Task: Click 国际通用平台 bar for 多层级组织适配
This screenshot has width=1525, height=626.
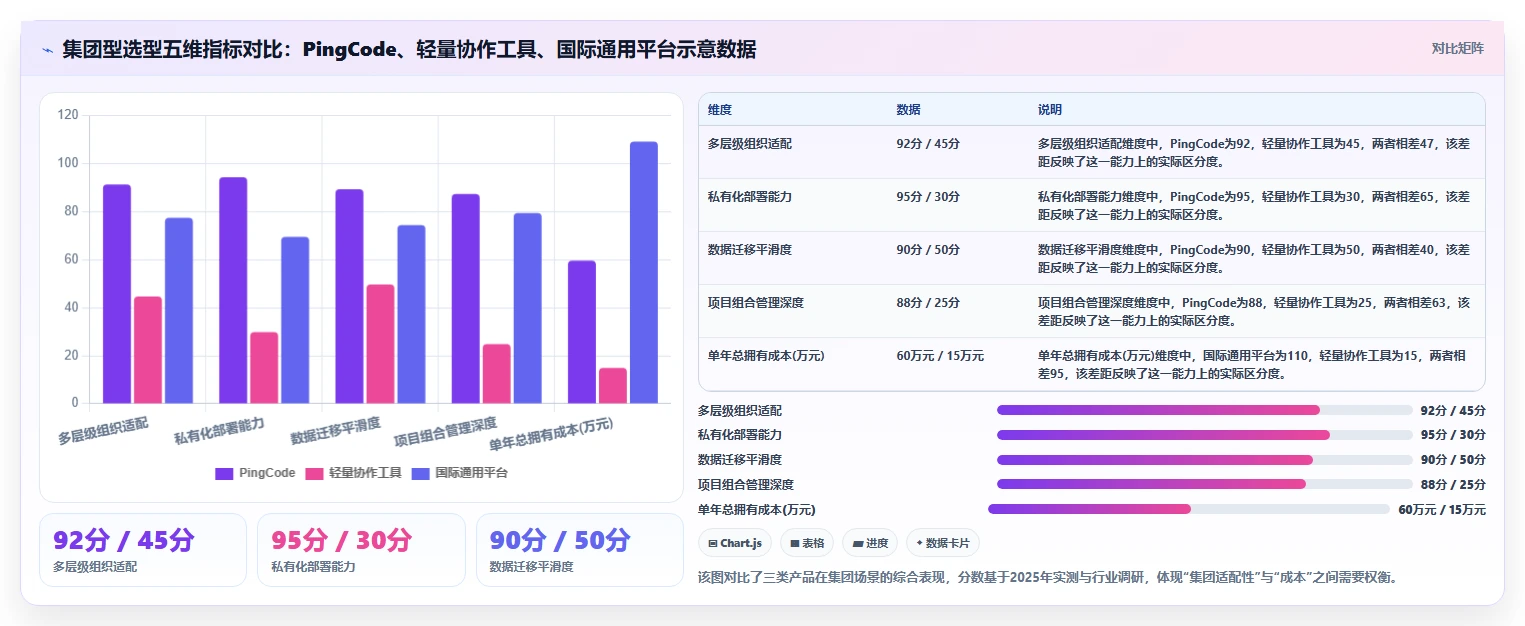Action: [x=179, y=311]
